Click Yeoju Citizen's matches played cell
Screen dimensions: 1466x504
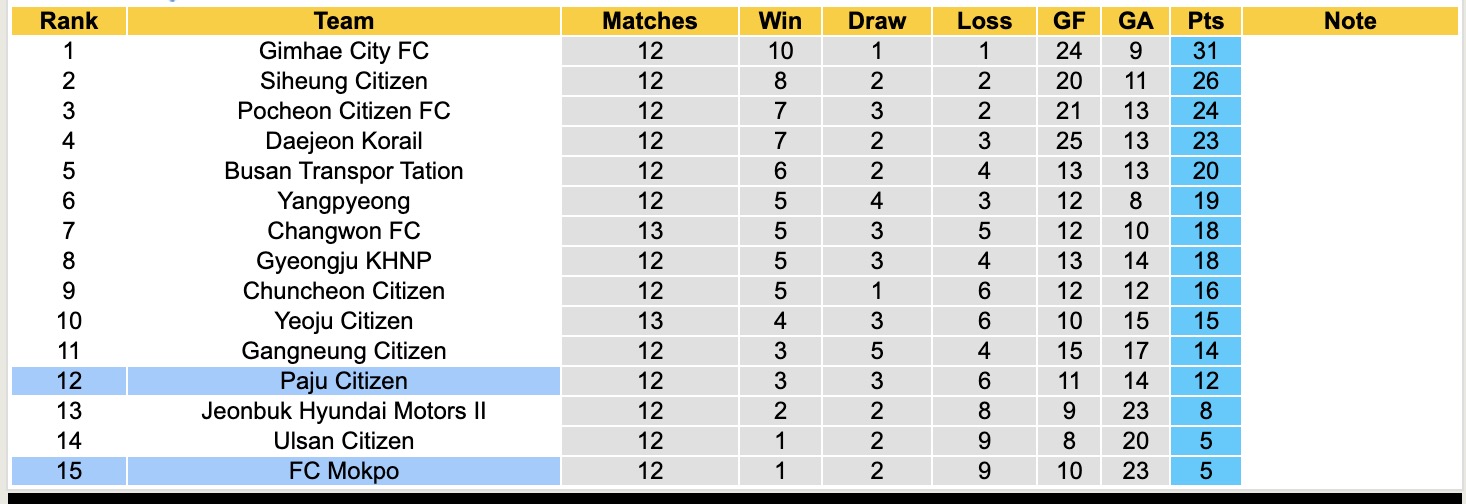pyautogui.click(x=649, y=321)
